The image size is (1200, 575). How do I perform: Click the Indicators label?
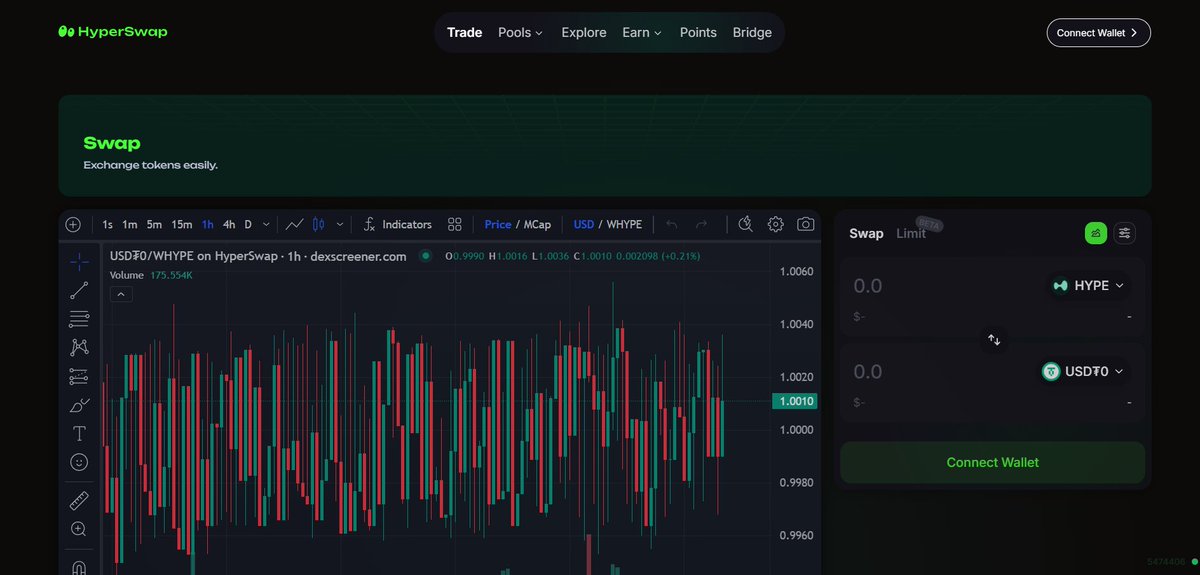[x=407, y=224]
